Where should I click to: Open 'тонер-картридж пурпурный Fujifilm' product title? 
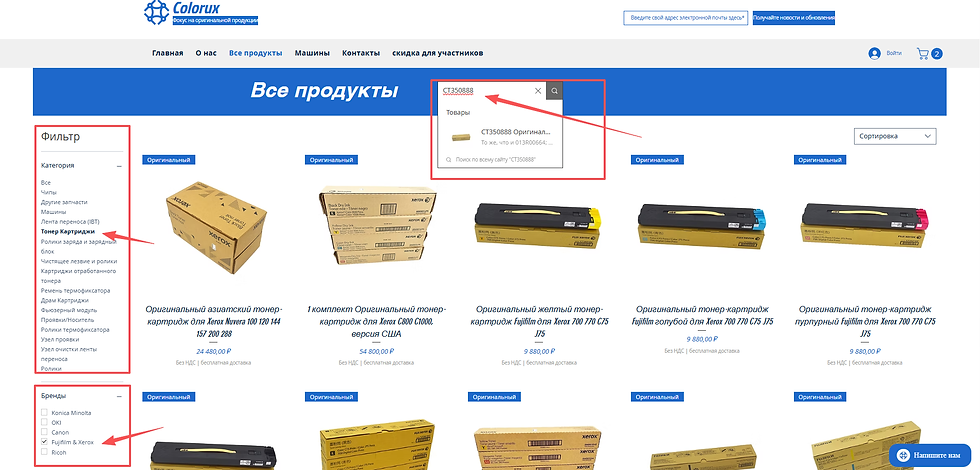coord(866,321)
